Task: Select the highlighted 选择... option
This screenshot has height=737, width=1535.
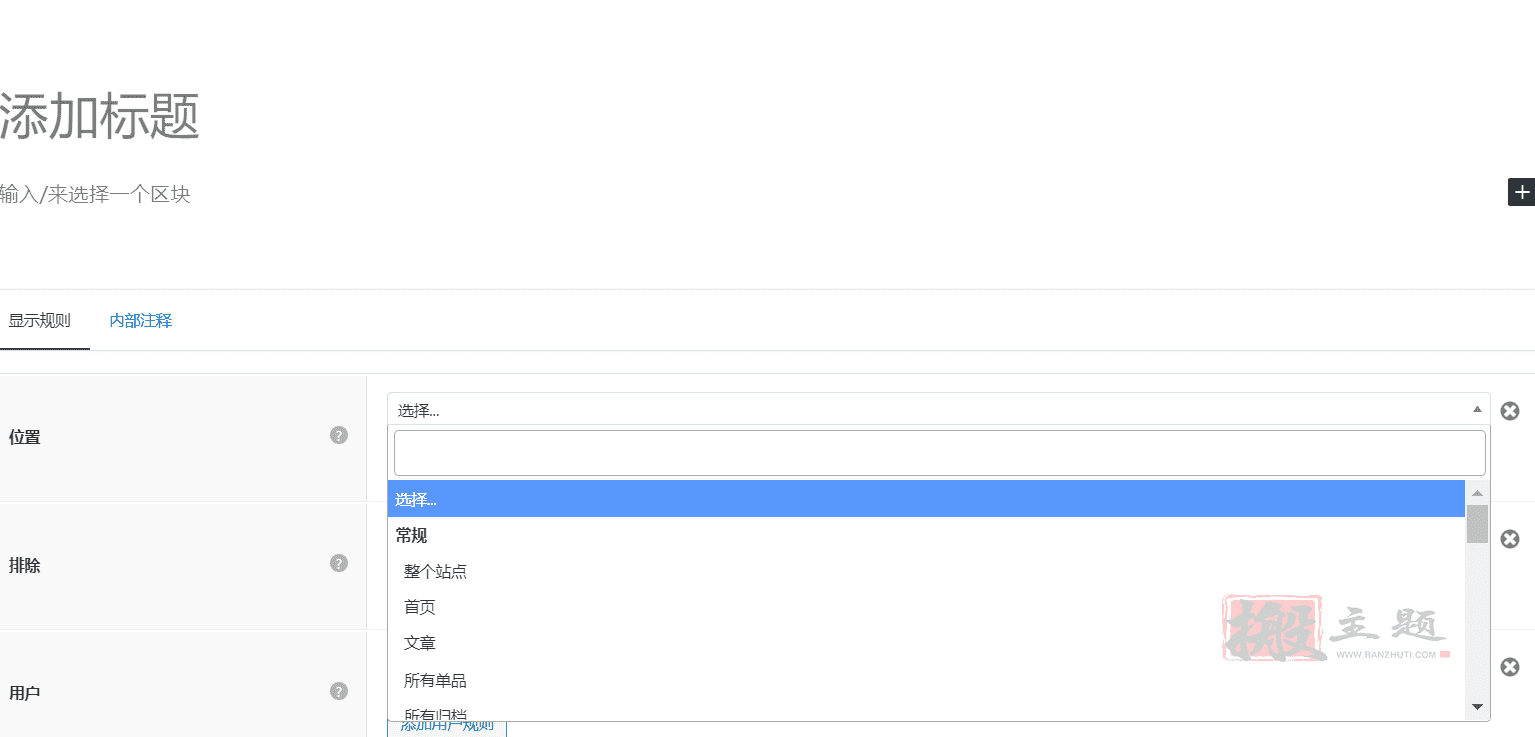Action: click(x=926, y=499)
